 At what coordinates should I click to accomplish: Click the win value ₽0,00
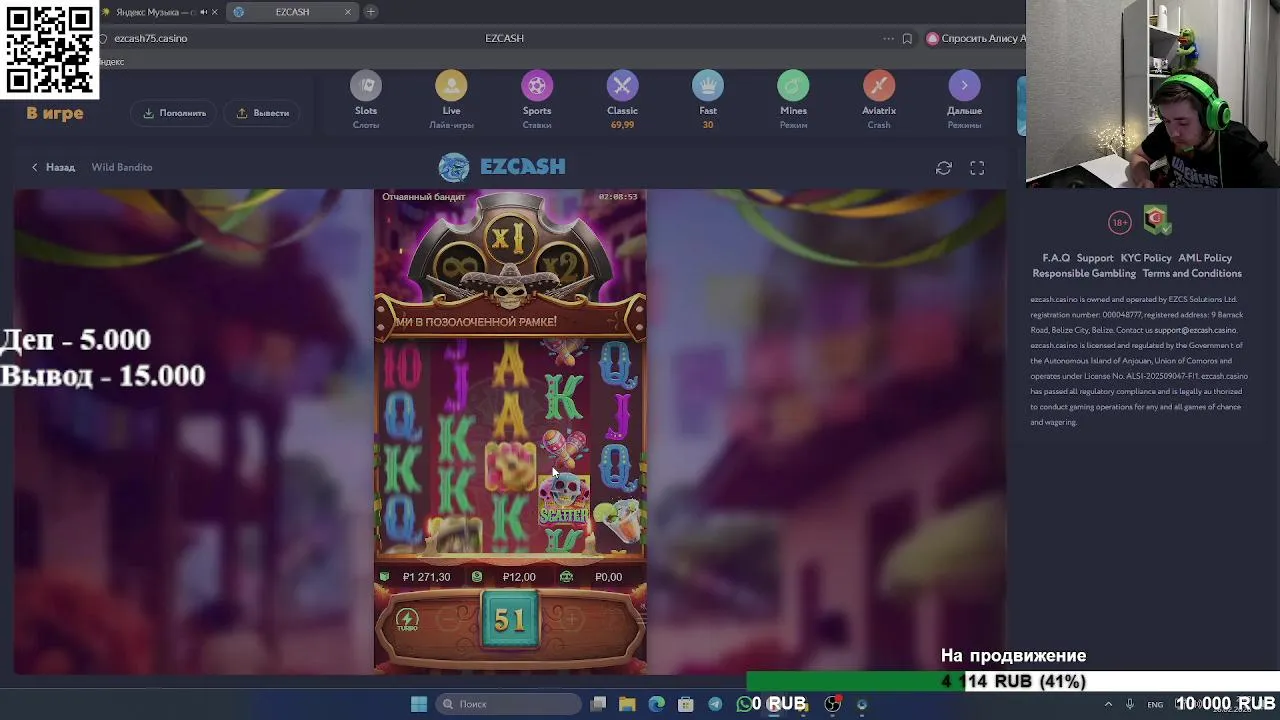point(608,577)
